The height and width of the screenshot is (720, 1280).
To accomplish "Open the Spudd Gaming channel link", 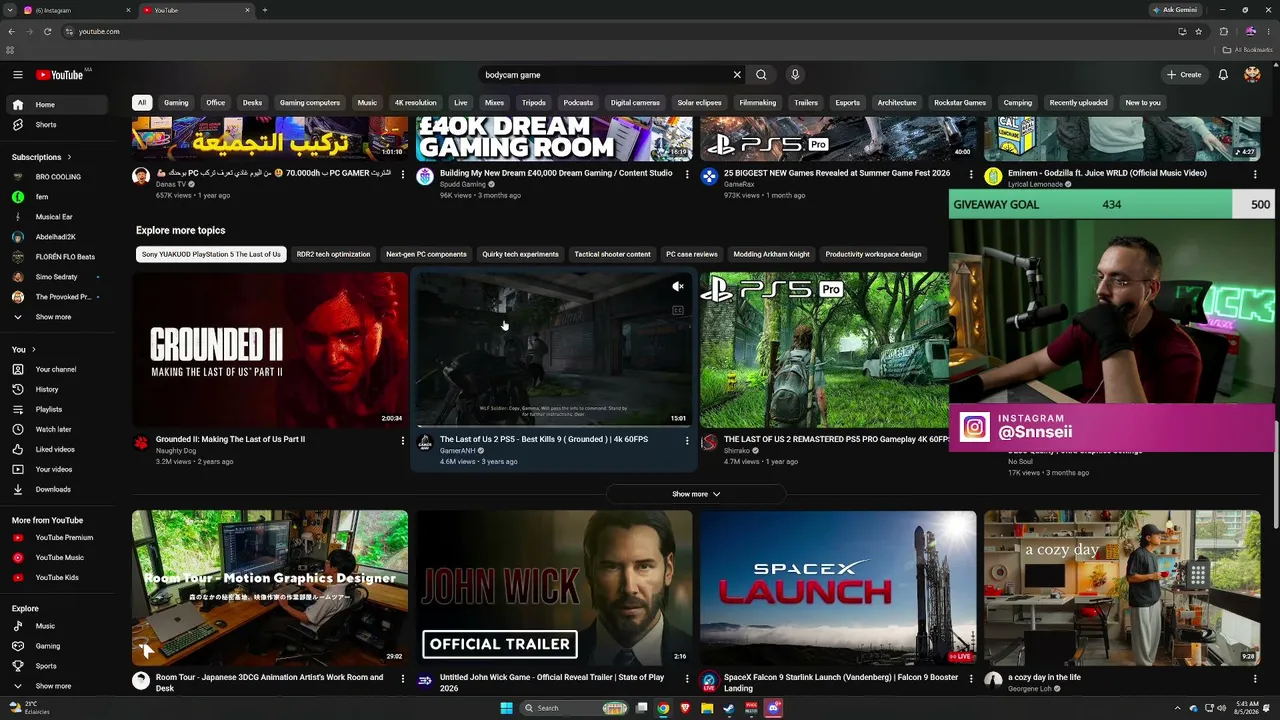I will pos(463,185).
